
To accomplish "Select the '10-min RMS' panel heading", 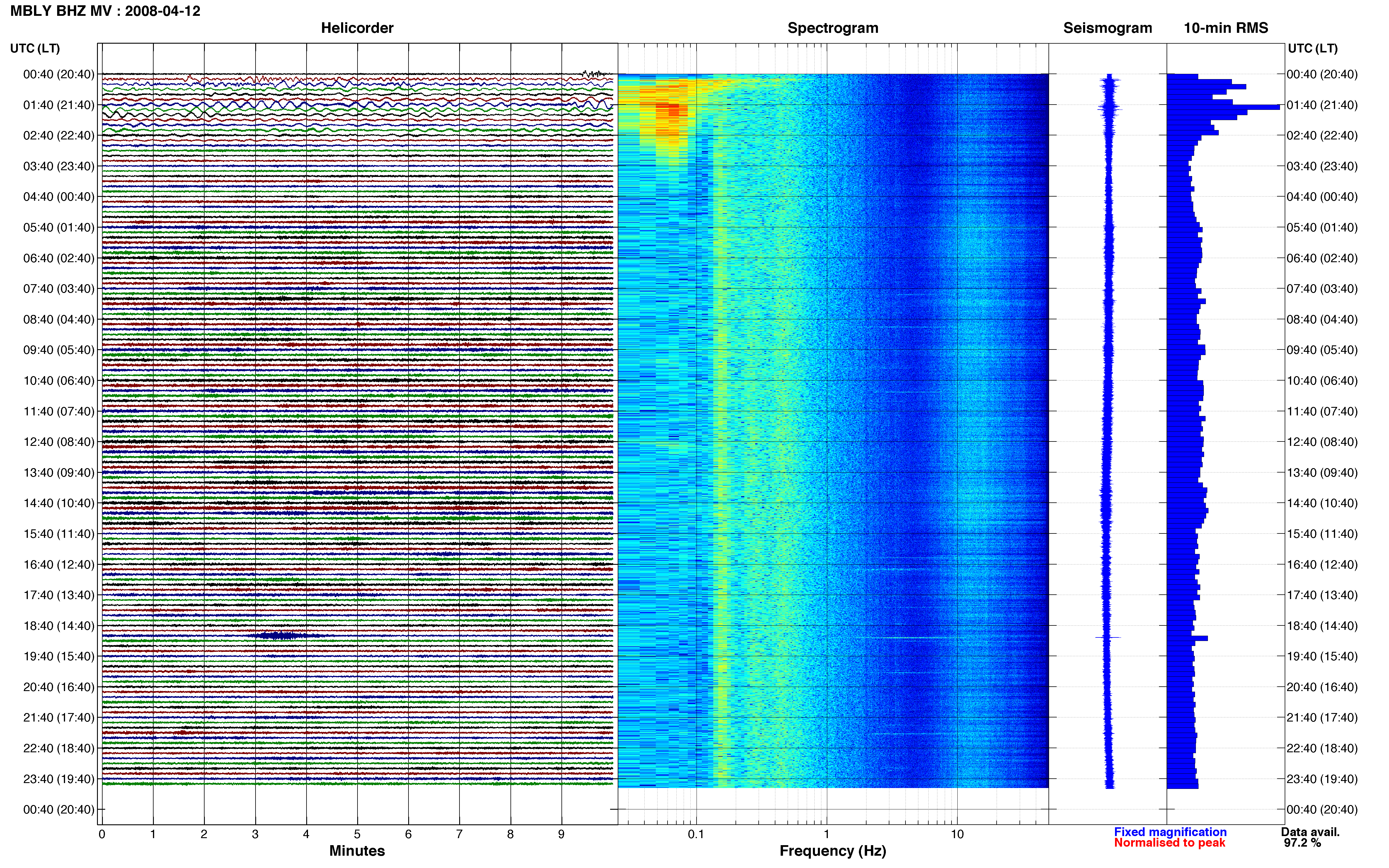I will point(1226,28).
